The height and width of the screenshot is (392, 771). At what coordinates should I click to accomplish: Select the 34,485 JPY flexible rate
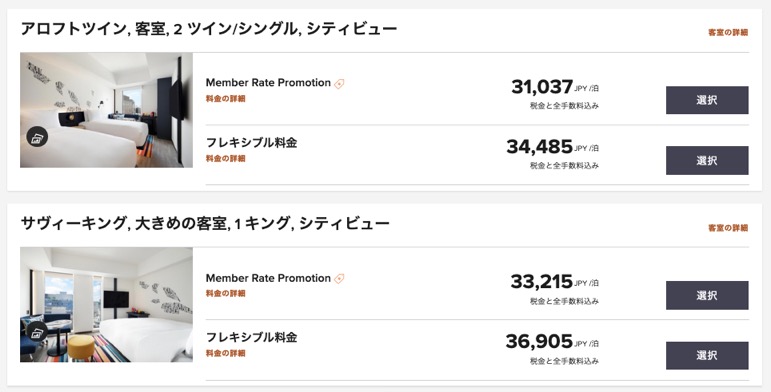(x=707, y=160)
